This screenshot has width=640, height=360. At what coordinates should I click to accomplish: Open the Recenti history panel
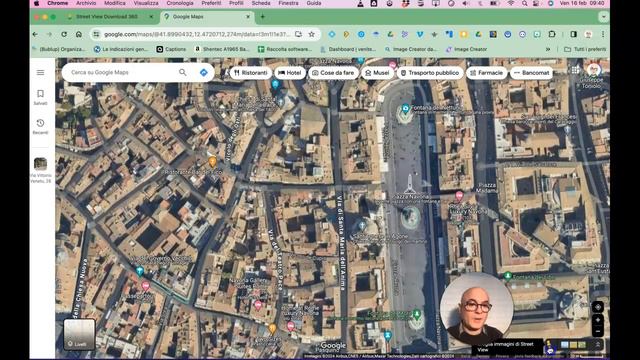(x=40, y=127)
